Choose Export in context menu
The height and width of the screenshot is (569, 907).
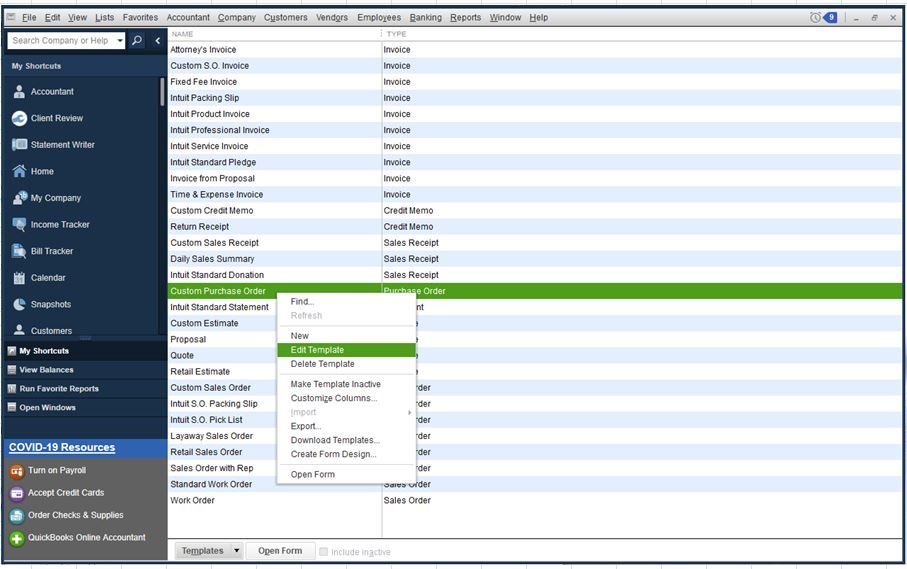point(346,426)
